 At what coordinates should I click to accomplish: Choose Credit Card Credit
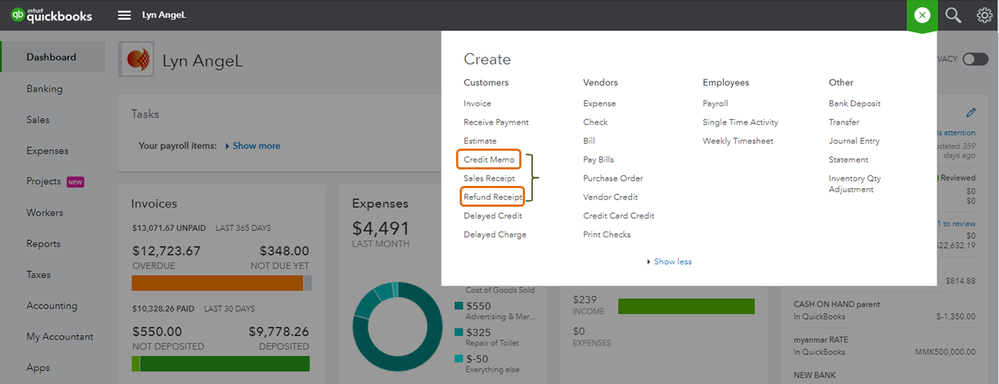click(619, 216)
